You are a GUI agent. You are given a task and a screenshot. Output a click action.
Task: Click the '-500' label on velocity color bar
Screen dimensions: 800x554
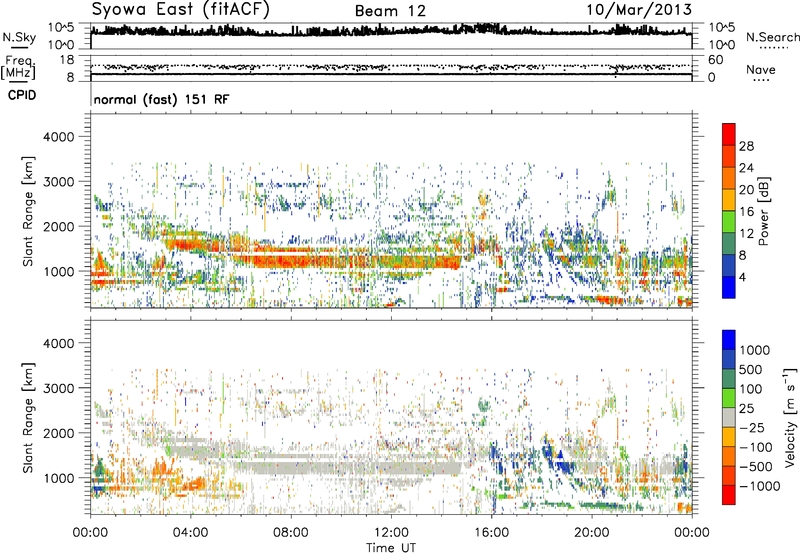tap(756, 467)
